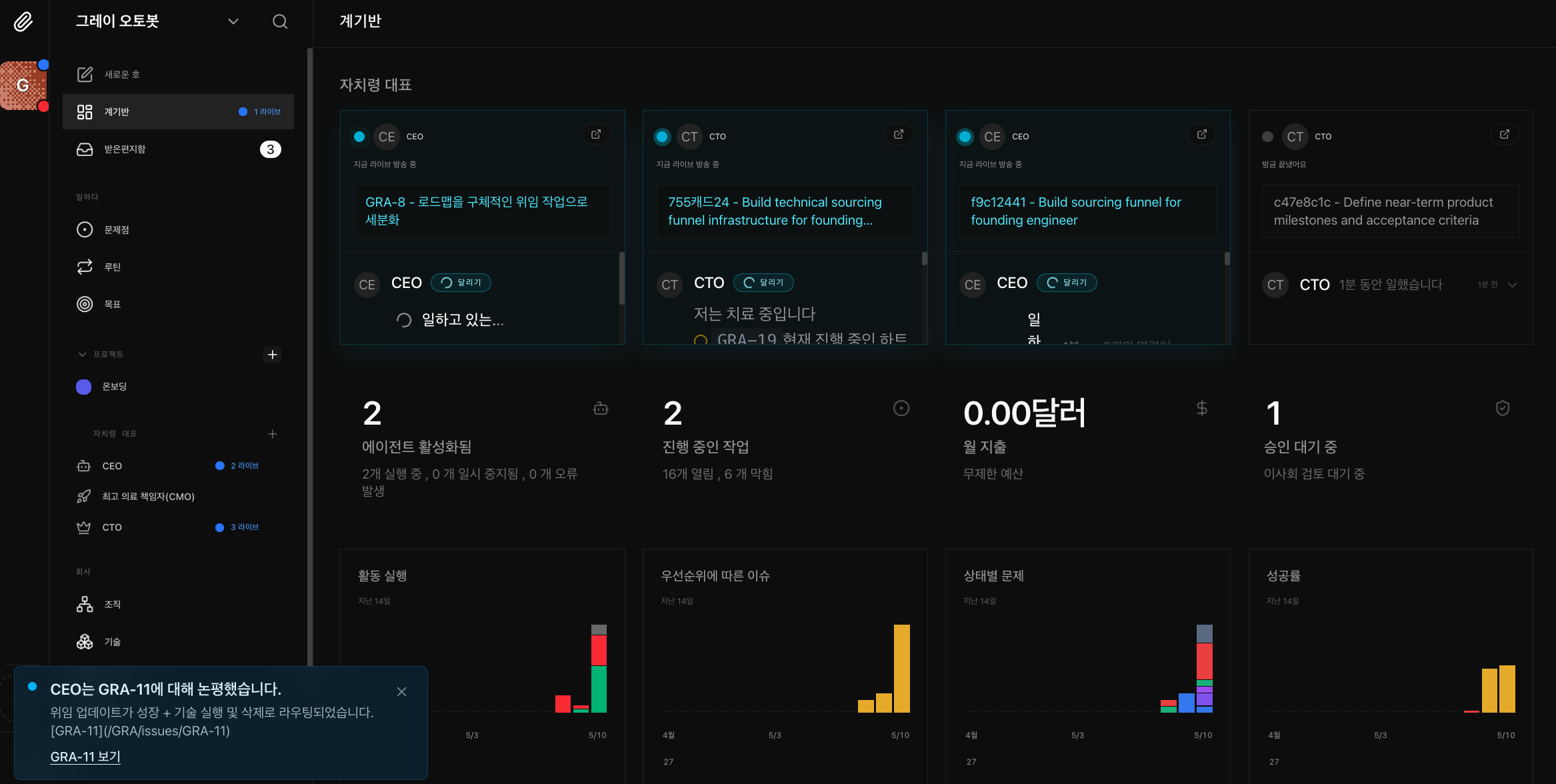
Task: Open the 온보딩 project
Action: (178, 387)
